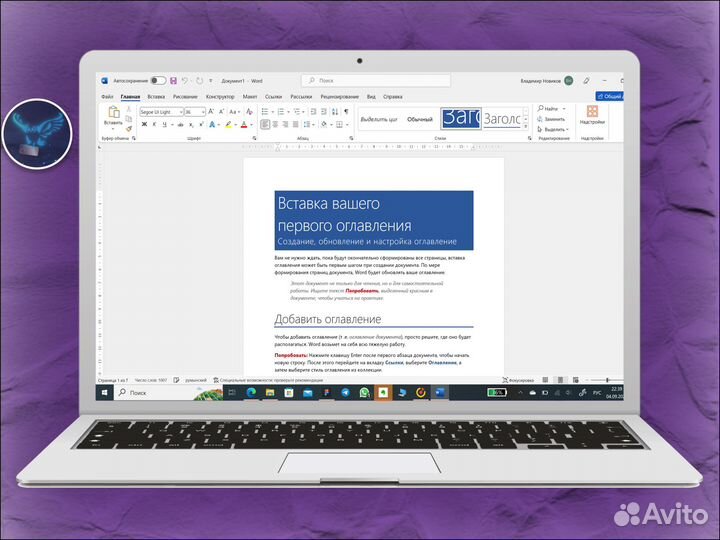
Task: Select Align Right paragraph alignment
Action: click(285, 124)
